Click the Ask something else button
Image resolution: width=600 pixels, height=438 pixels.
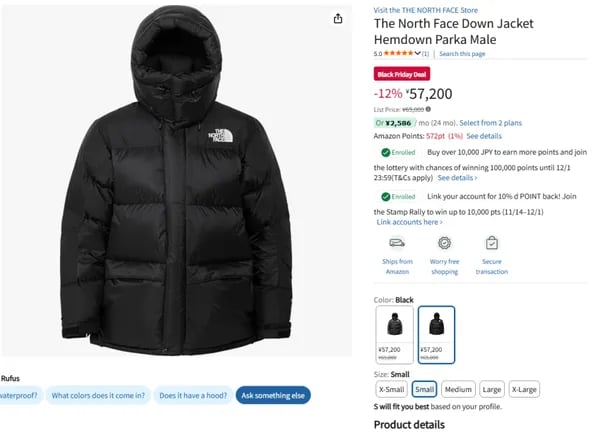click(x=273, y=396)
